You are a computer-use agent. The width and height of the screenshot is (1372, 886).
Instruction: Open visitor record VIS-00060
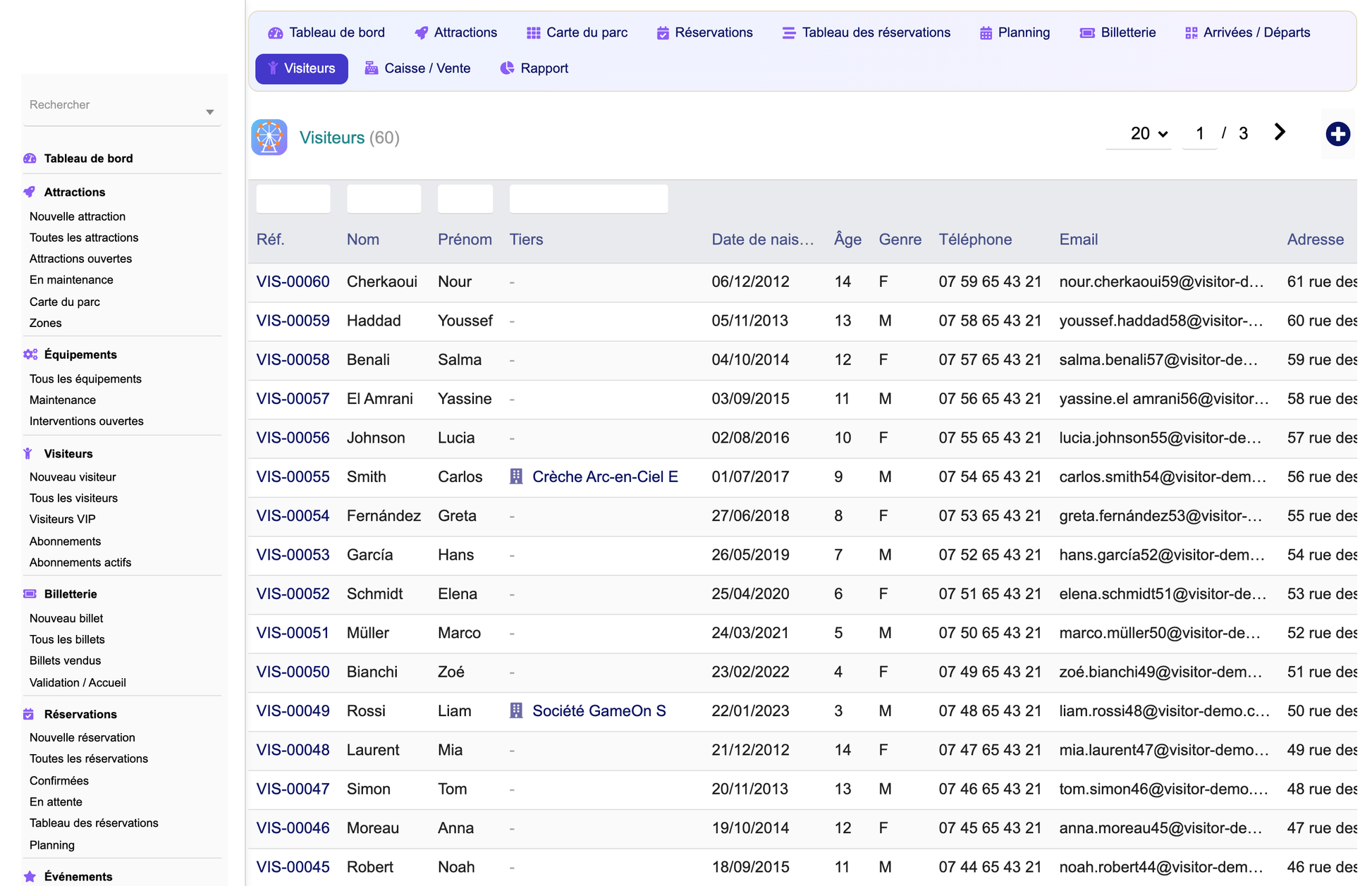(293, 282)
